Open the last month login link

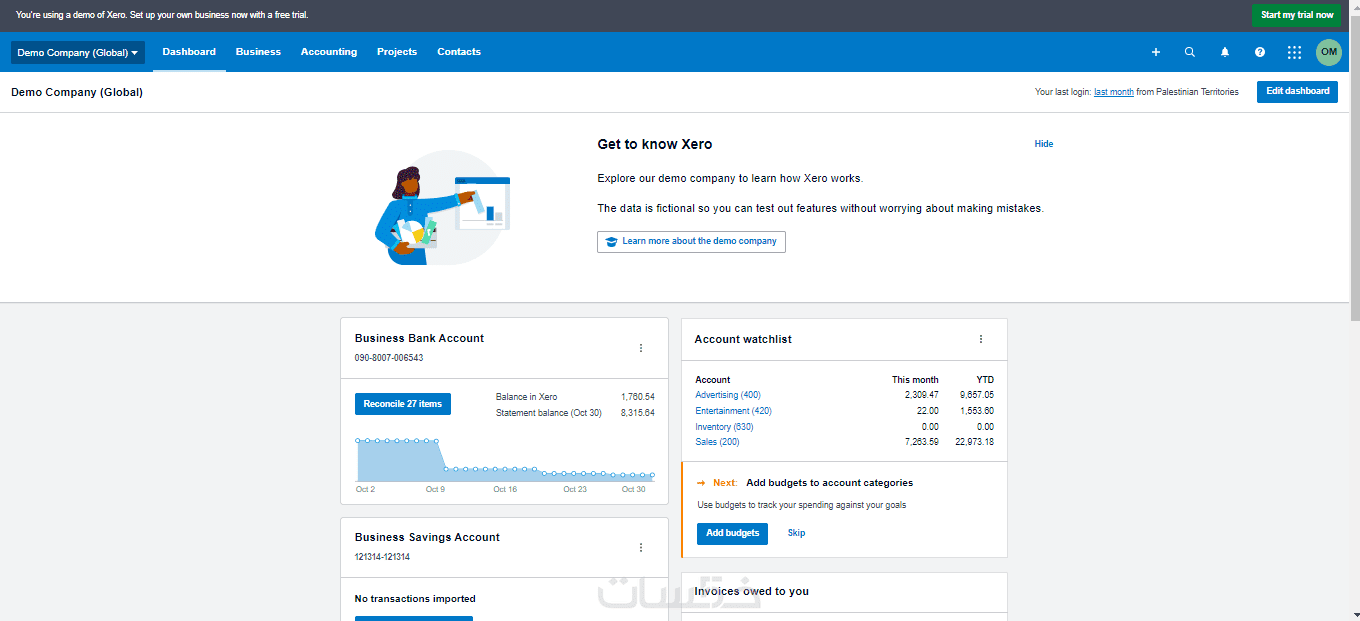(1114, 92)
